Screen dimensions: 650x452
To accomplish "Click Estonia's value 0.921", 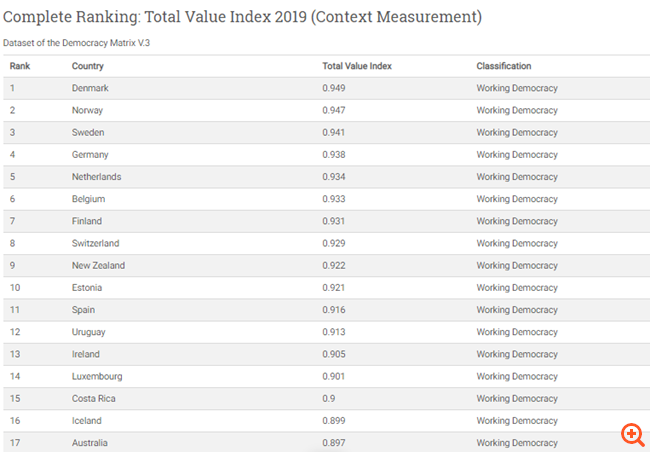I will (x=334, y=288).
